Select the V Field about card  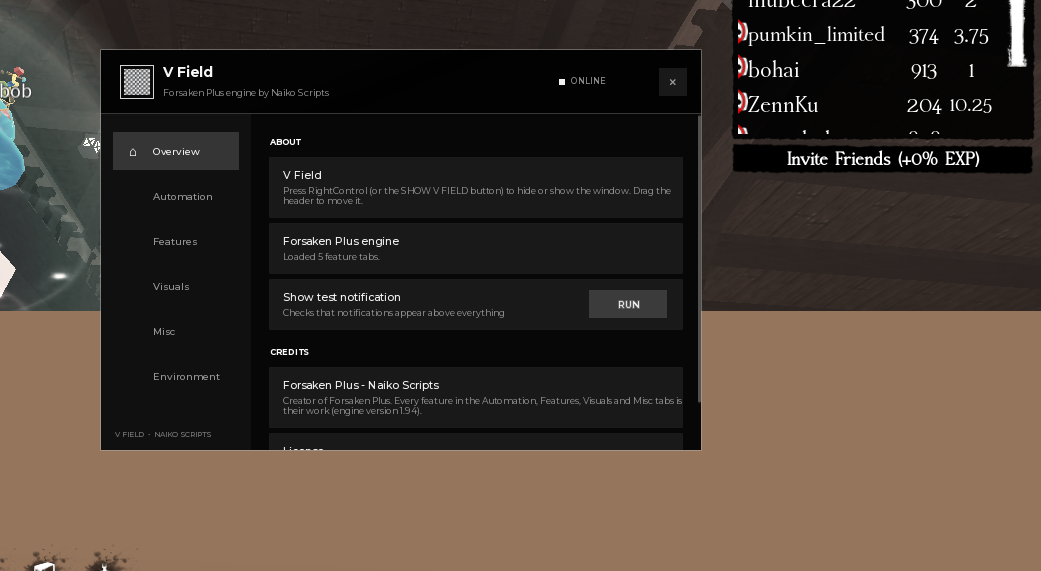(476, 187)
